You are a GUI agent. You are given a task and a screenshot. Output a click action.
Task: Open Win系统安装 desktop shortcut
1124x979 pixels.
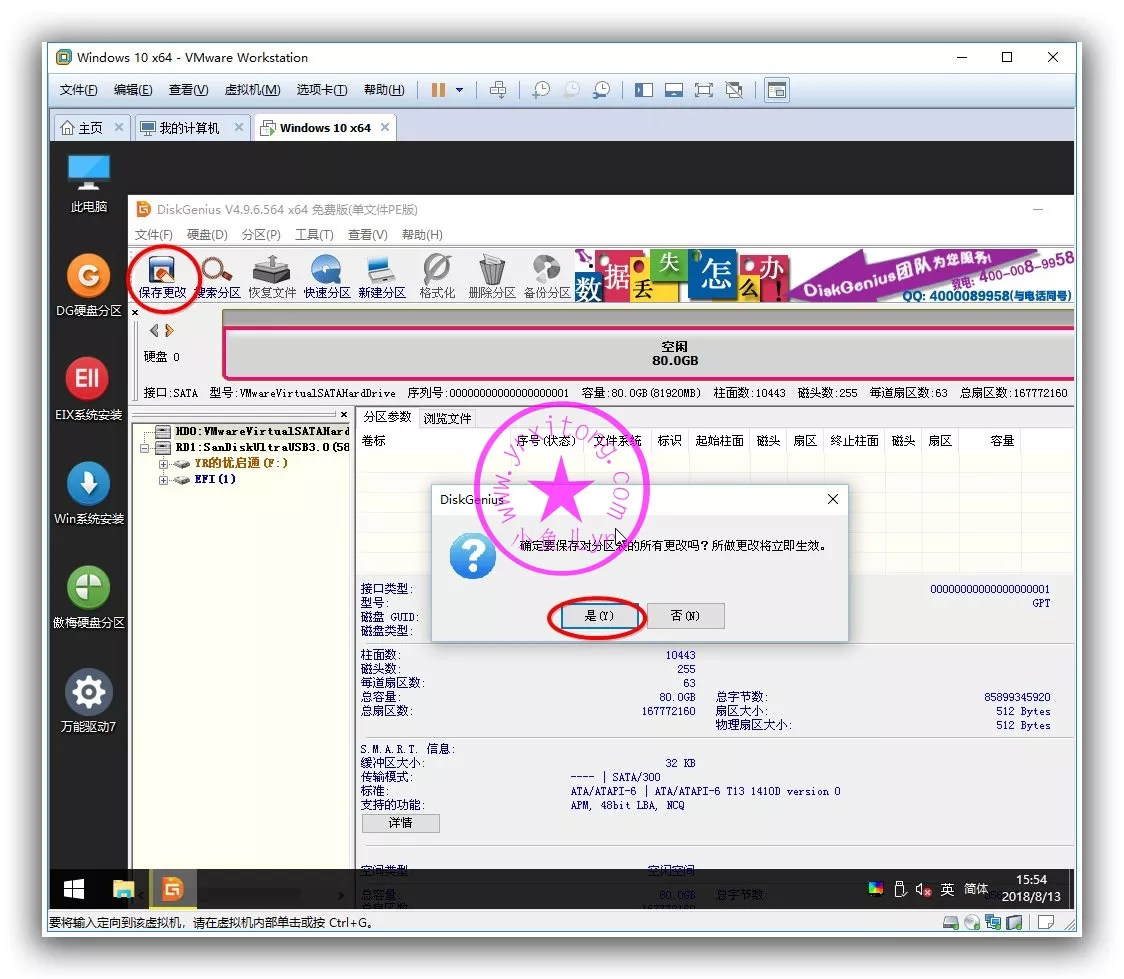click(89, 493)
